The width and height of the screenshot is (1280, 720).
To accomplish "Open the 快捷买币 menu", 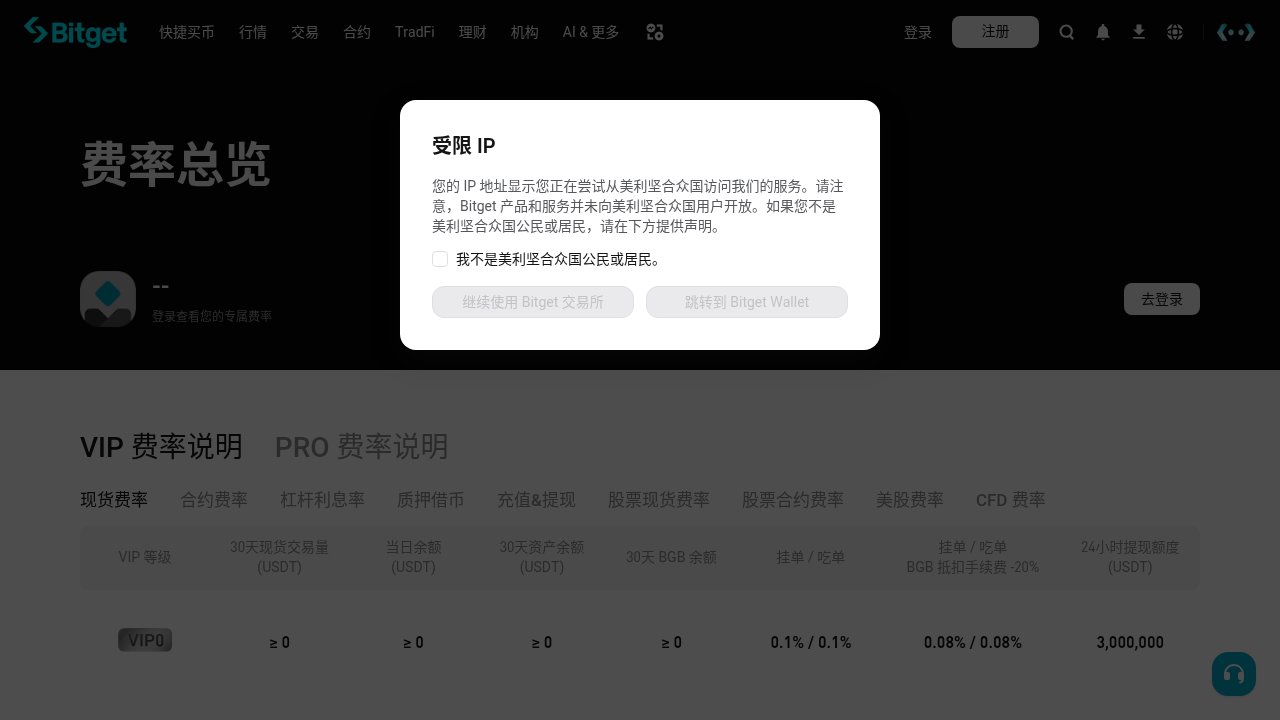I will (187, 32).
